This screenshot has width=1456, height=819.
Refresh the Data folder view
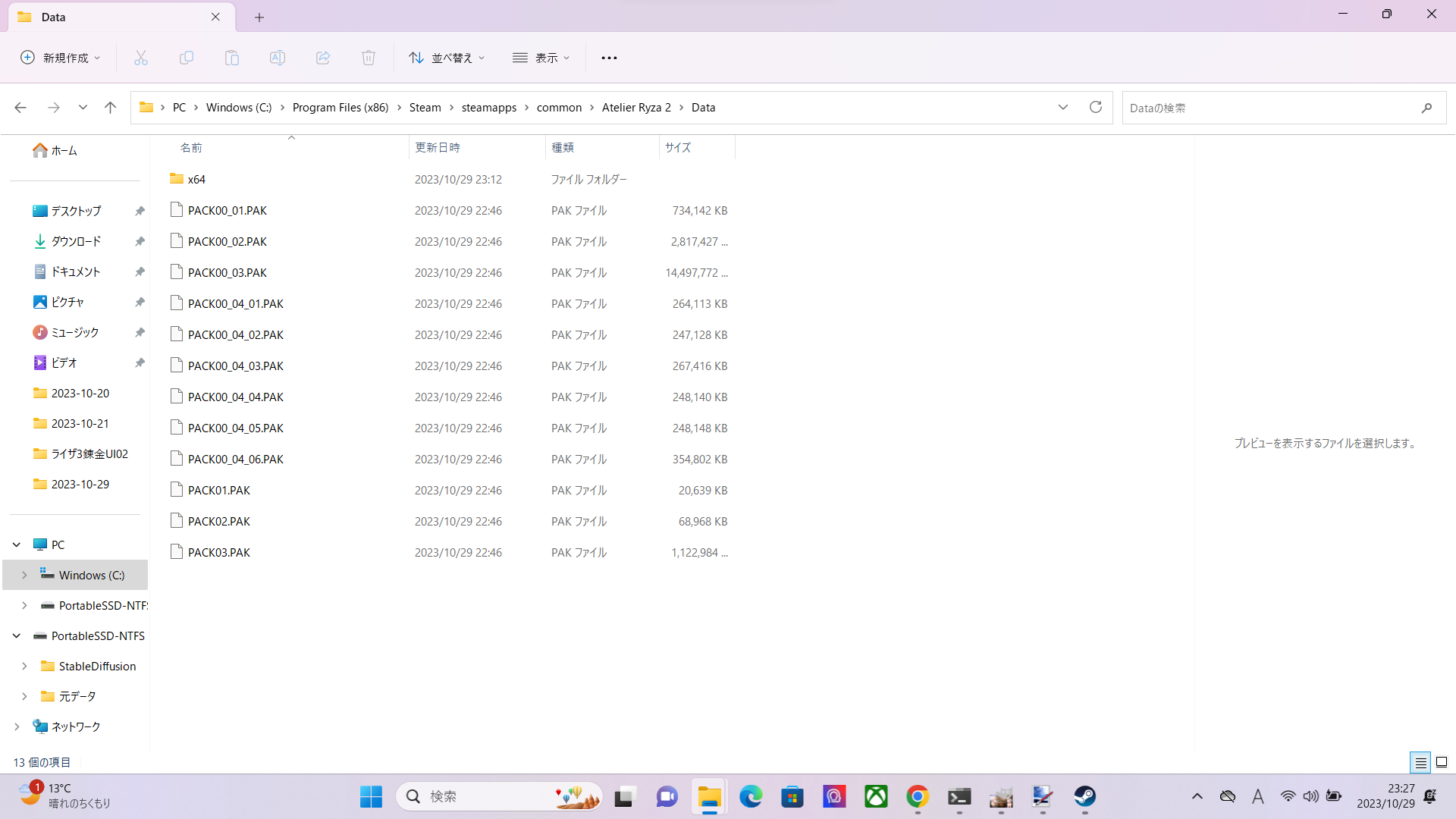coord(1095,107)
